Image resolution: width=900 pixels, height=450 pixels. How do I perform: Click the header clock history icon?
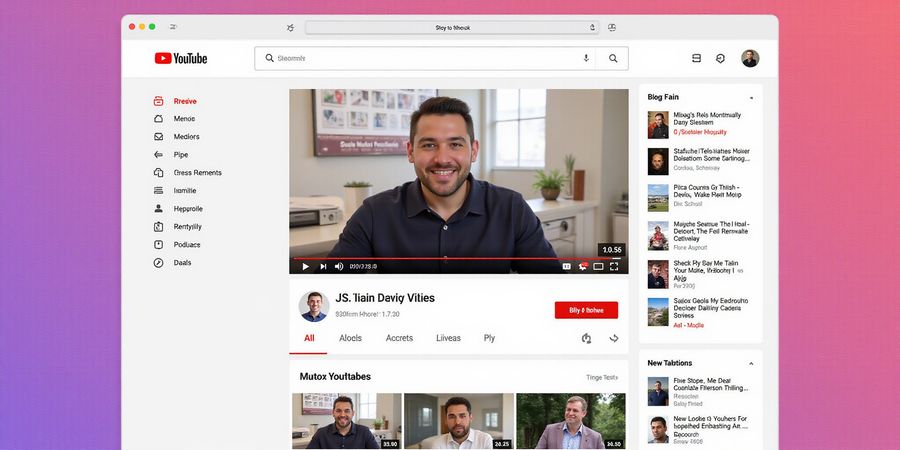click(x=720, y=58)
